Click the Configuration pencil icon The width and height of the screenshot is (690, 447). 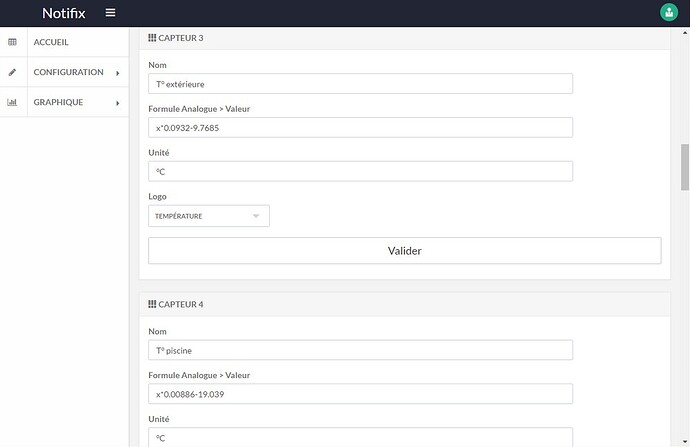pos(13,72)
